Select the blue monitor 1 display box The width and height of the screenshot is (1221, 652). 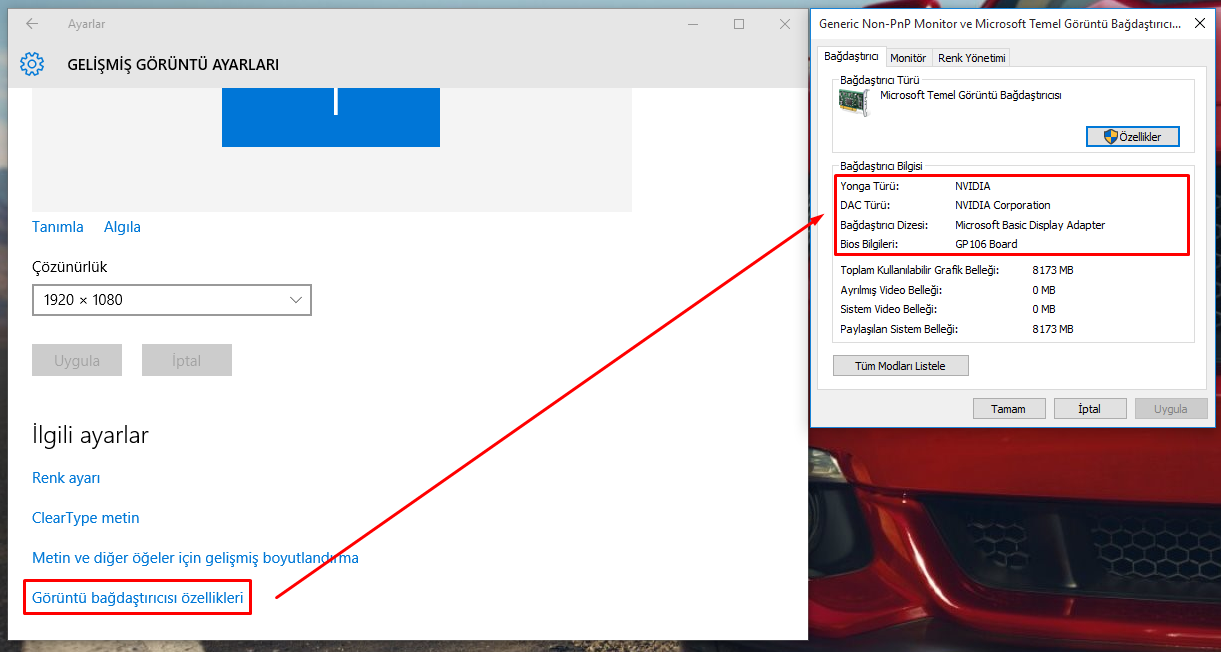click(x=331, y=116)
